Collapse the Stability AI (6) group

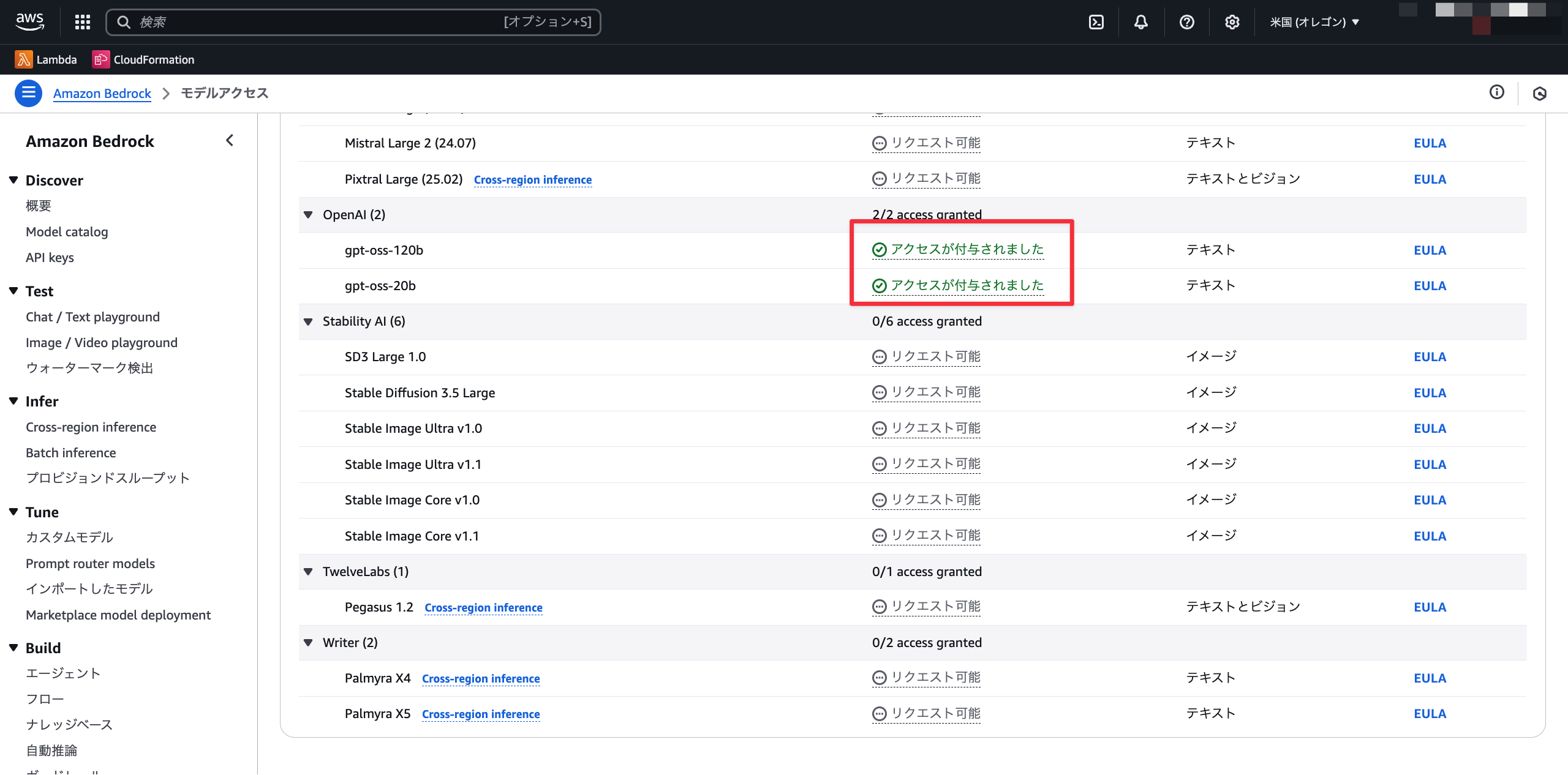click(x=308, y=321)
